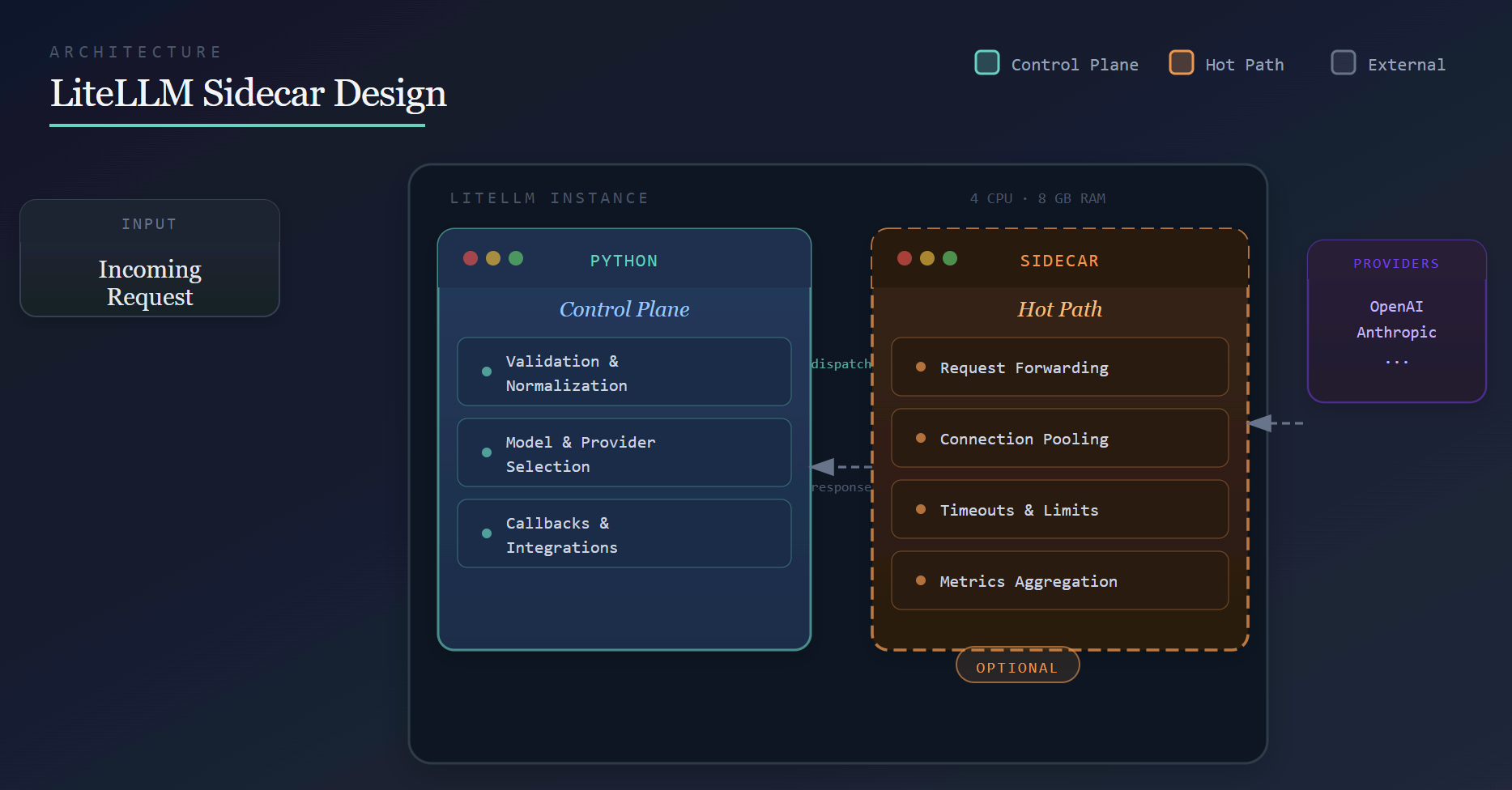Click the bullet dot beside Metrics Aggregation
Viewport: 1512px width, 790px height.
click(921, 580)
